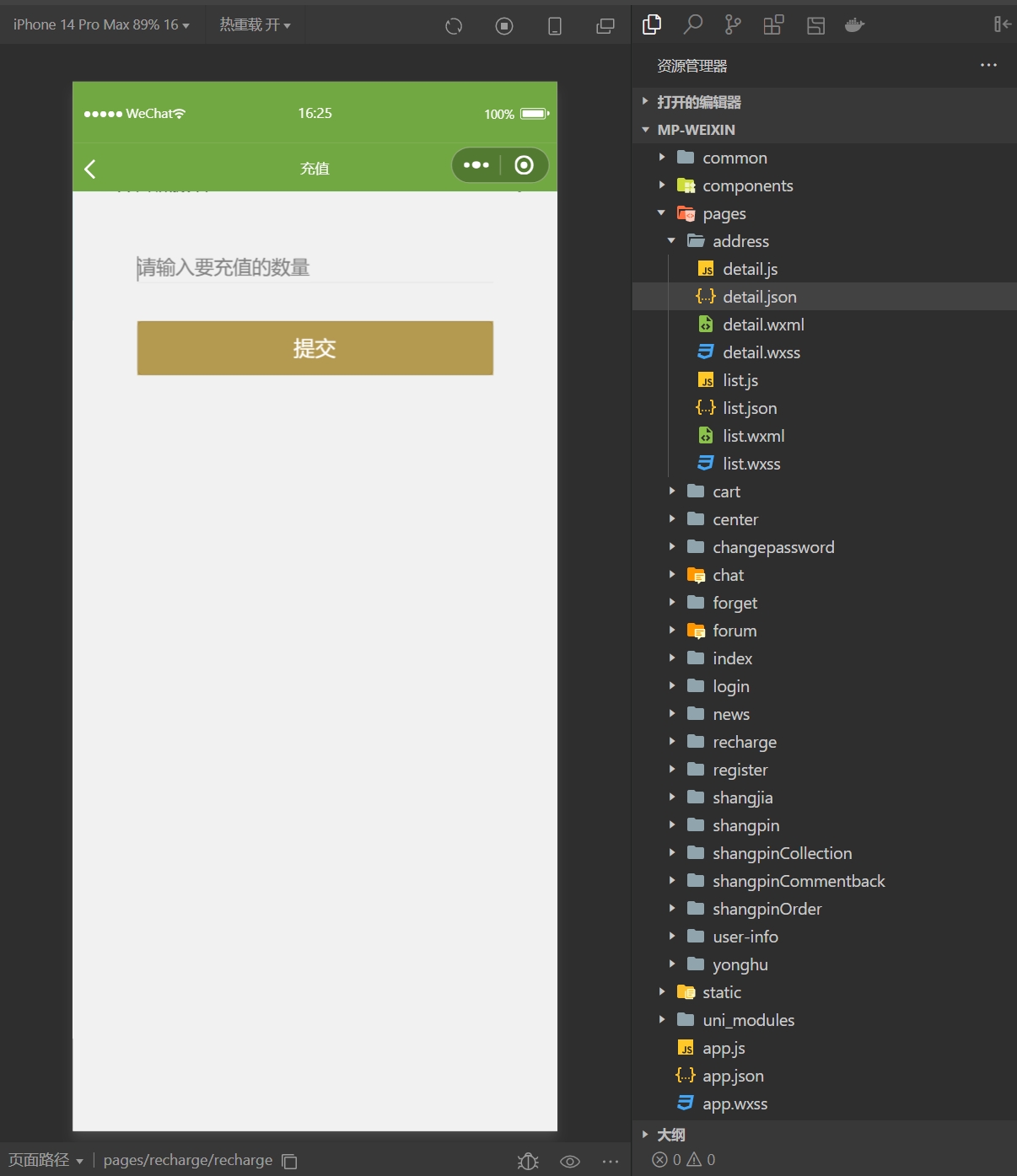Click the pages/recharge/recharge path text

tap(188, 1161)
